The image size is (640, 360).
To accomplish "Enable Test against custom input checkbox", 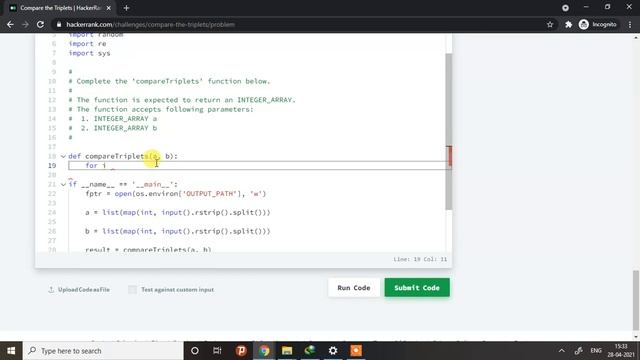I will (x=132, y=289).
